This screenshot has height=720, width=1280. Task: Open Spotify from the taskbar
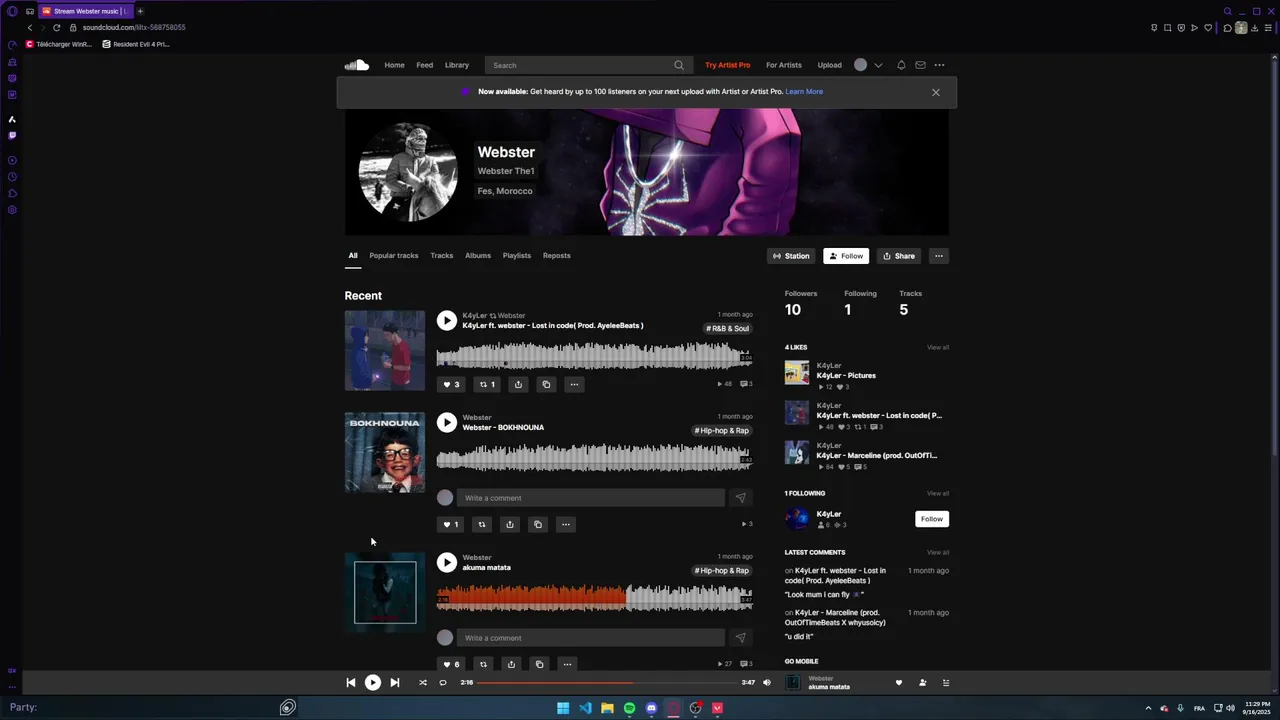tap(629, 708)
